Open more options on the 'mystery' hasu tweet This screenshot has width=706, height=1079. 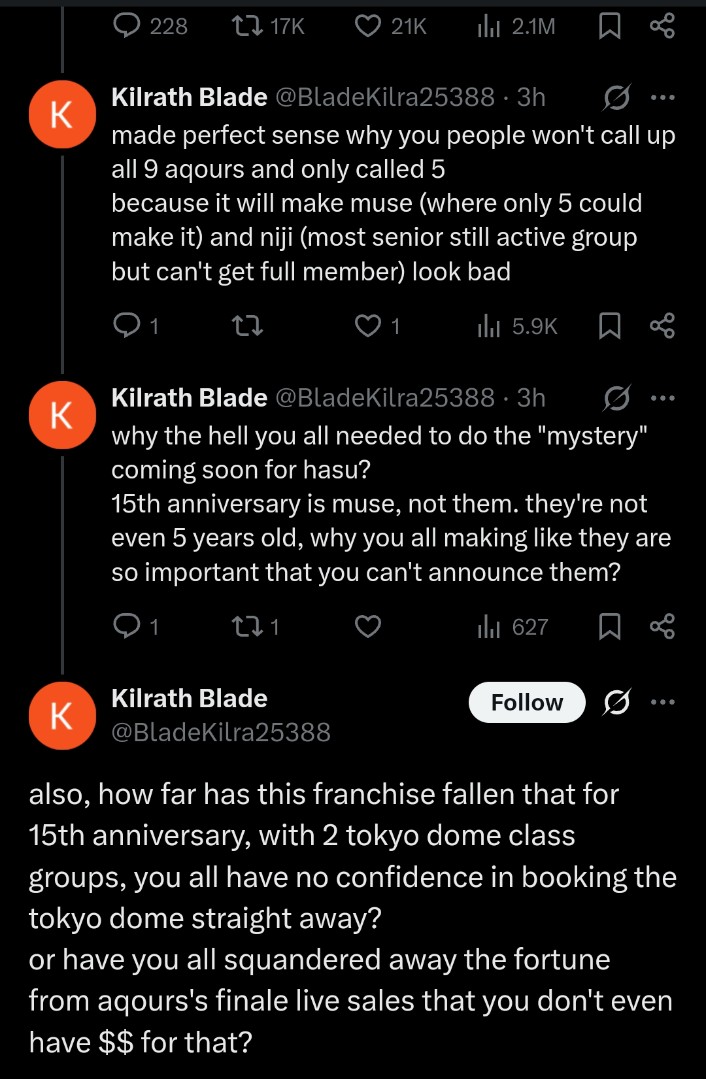coord(662,397)
